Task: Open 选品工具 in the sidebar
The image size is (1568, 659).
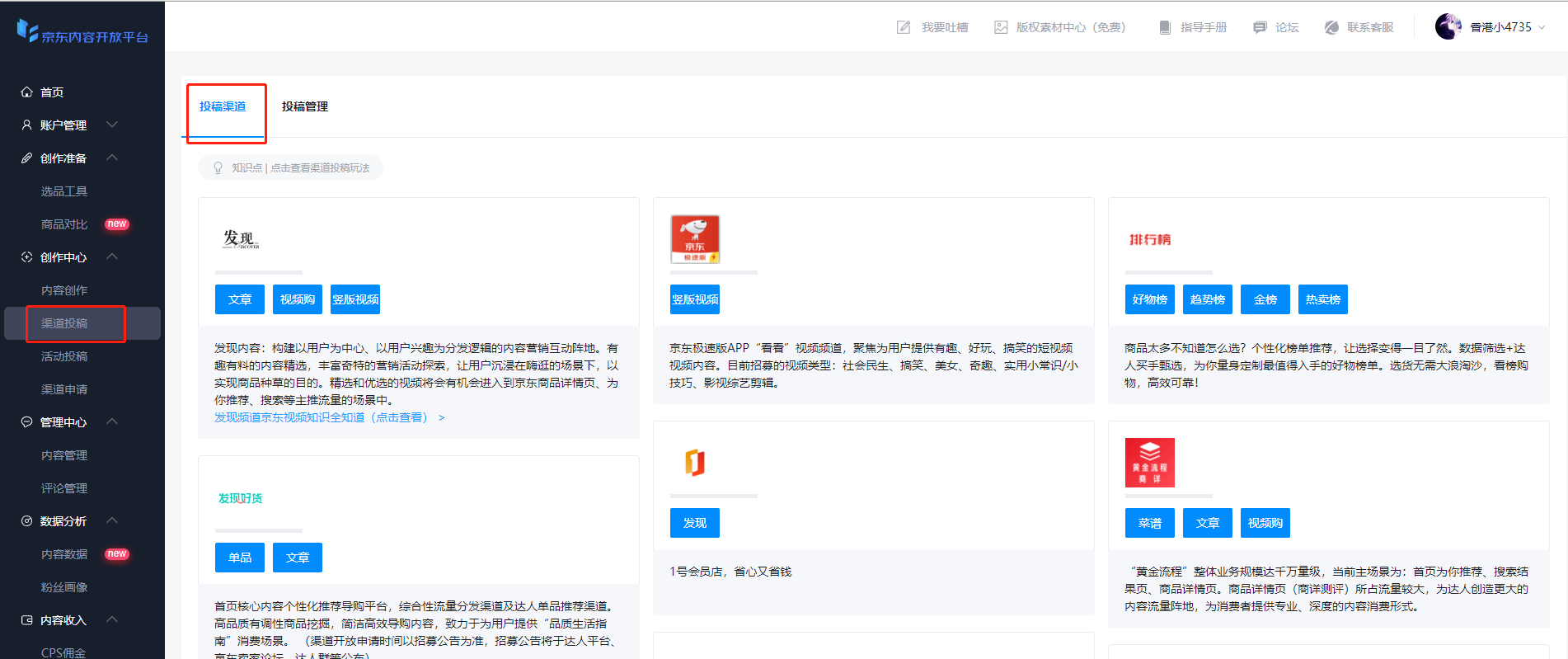Action: (64, 191)
